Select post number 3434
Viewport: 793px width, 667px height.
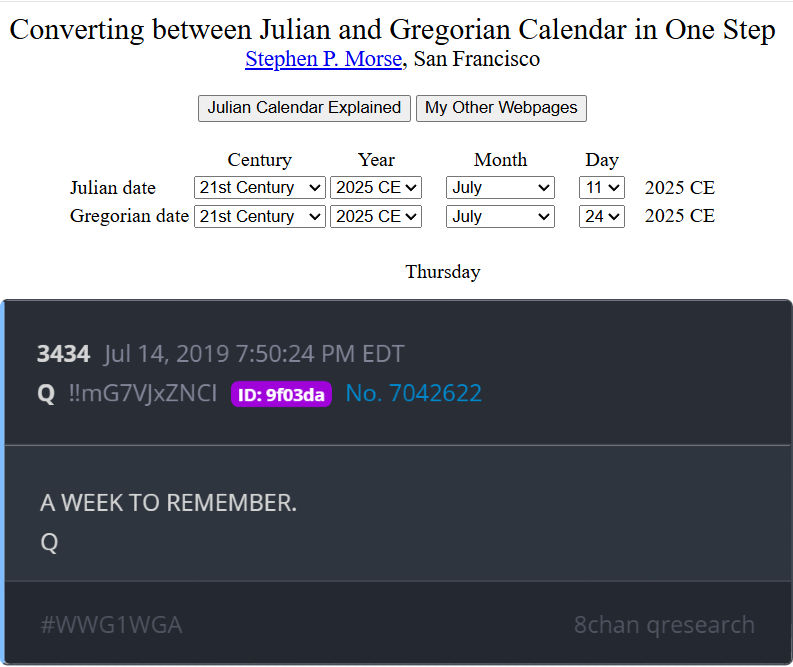pyautogui.click(x=63, y=354)
